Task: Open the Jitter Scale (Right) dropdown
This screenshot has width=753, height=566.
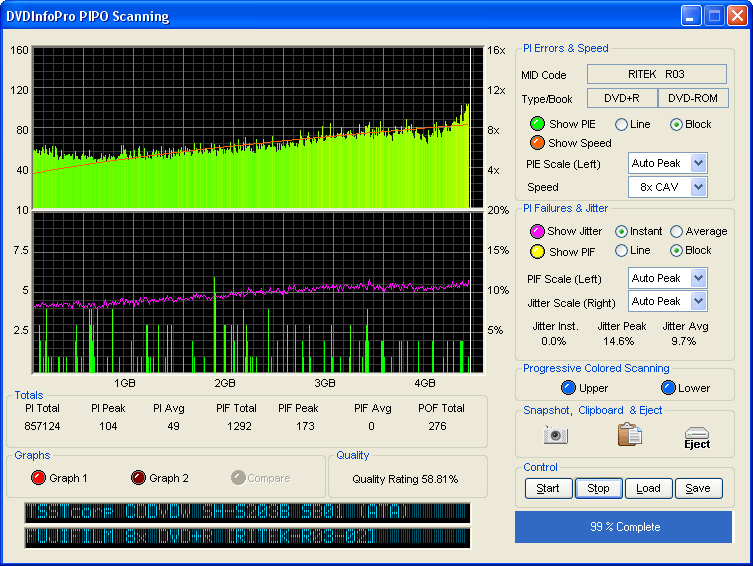Action: pos(698,301)
